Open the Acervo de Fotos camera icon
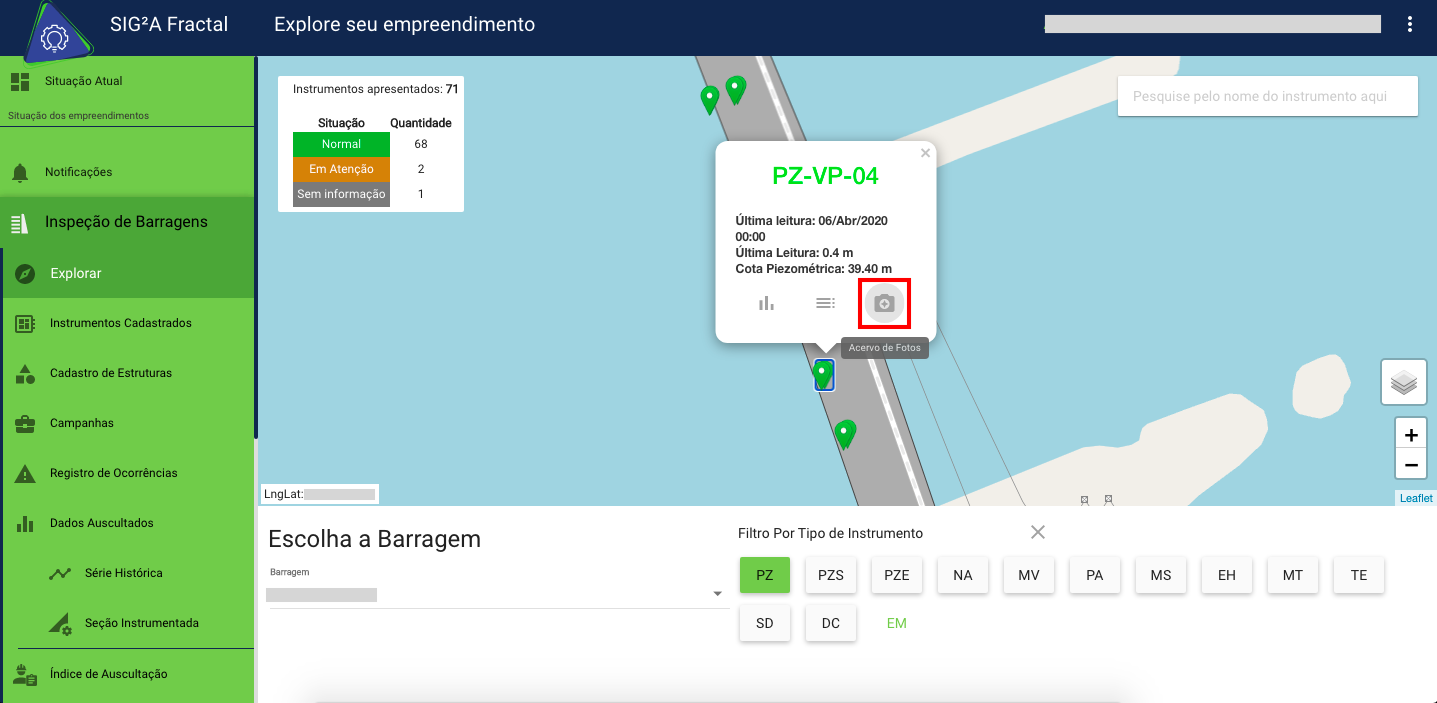The width and height of the screenshot is (1437, 703). 884,303
